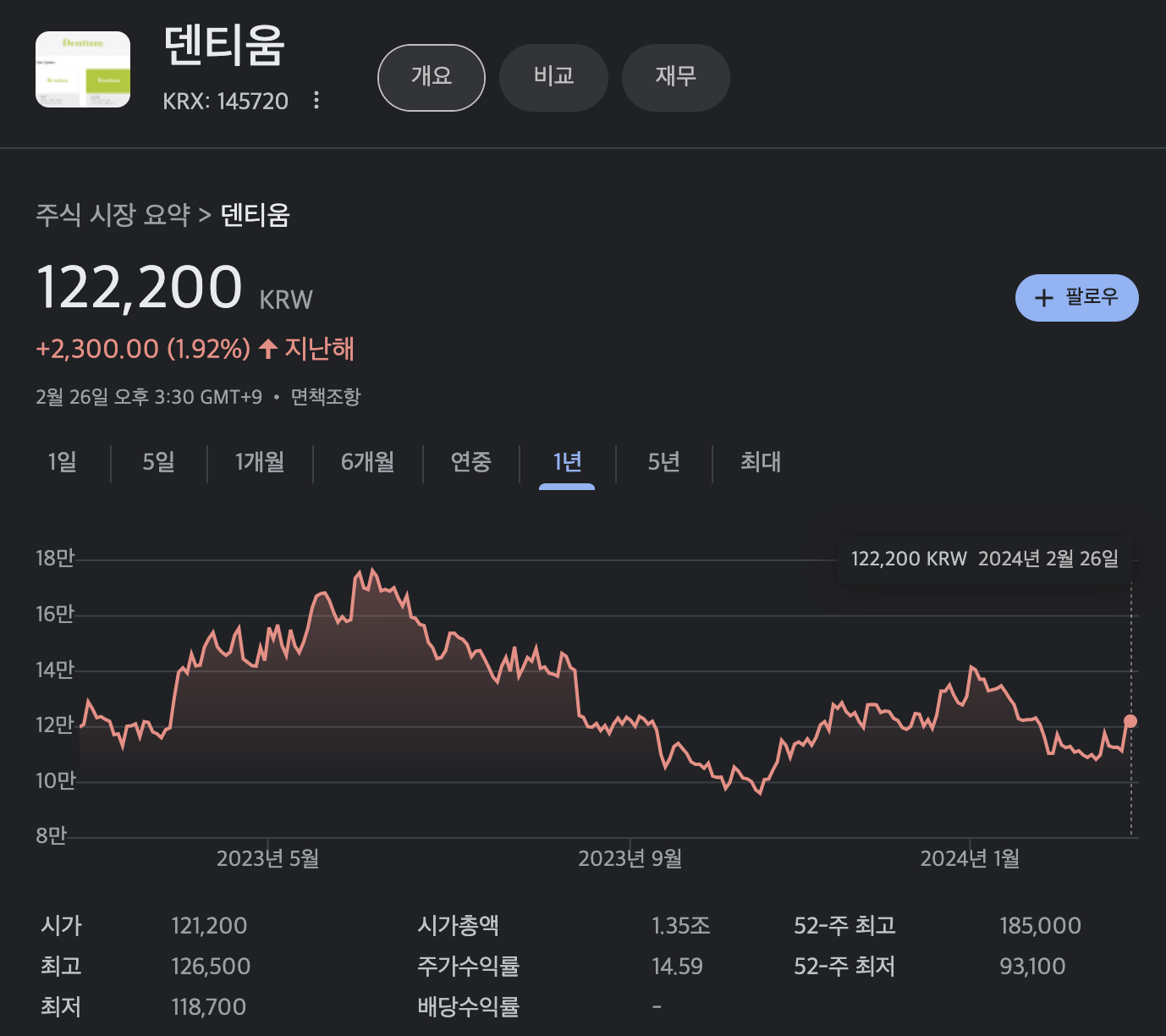The width and height of the screenshot is (1166, 1036).
Task: Click the timestamp 2월 26일 오후 3:30 GMT+9
Action: click(x=149, y=397)
